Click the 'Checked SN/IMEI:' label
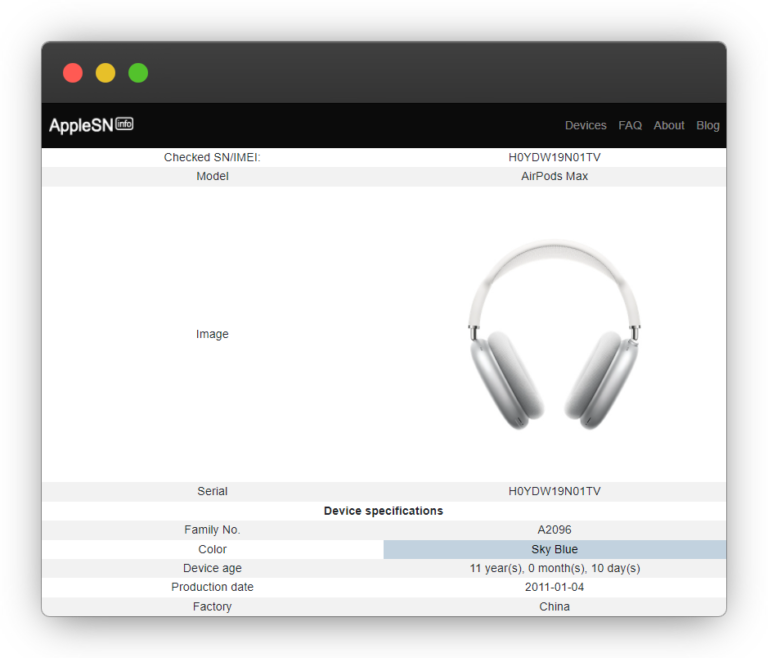Image resolution: width=768 pixels, height=658 pixels. (212, 157)
